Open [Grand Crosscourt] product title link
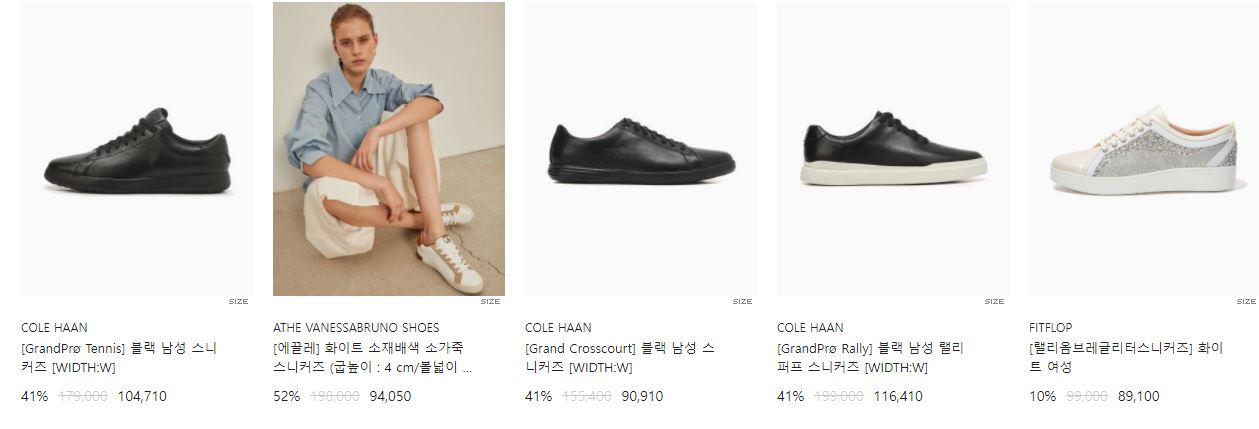 (620, 358)
